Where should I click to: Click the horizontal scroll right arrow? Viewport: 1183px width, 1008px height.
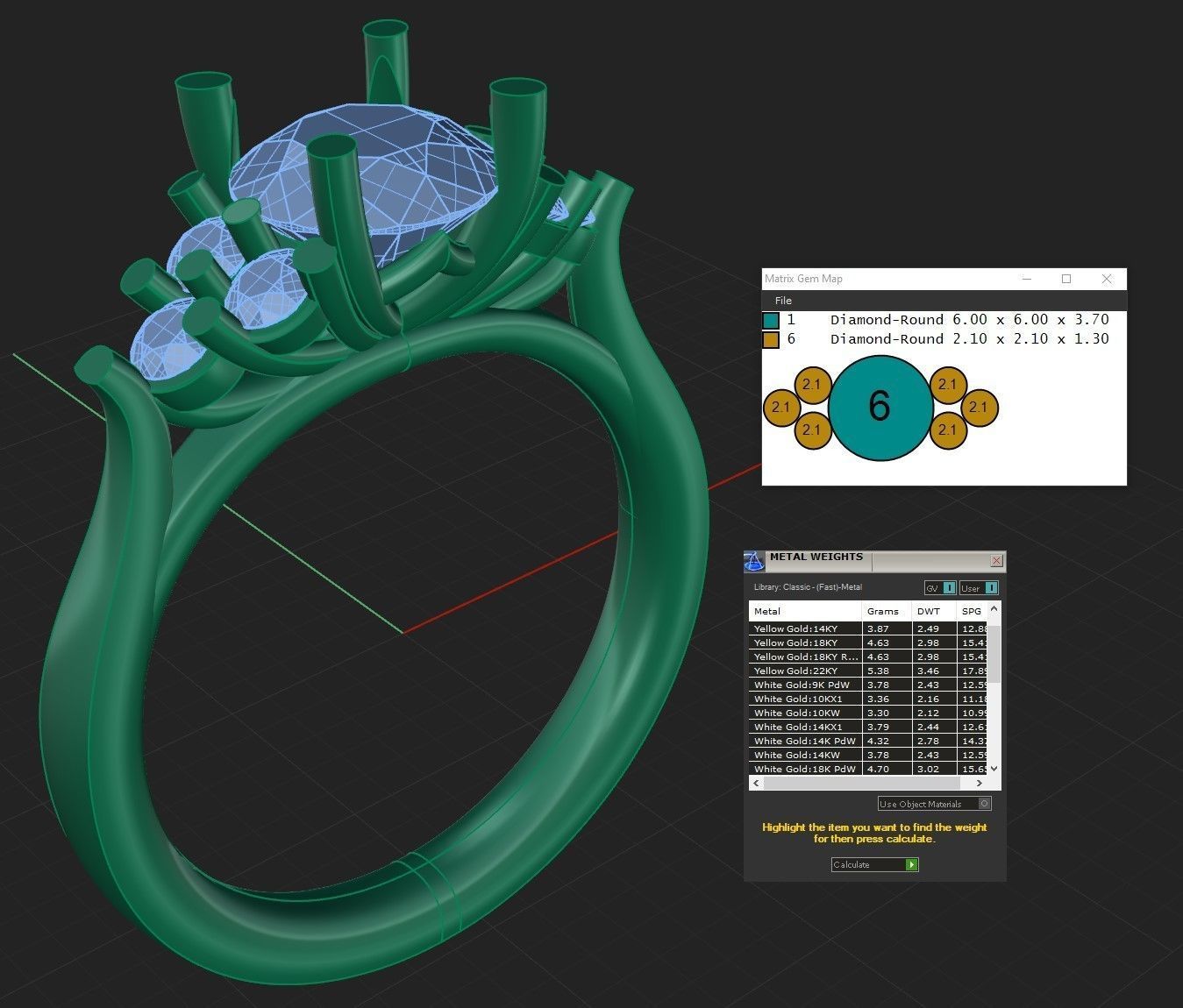980,783
